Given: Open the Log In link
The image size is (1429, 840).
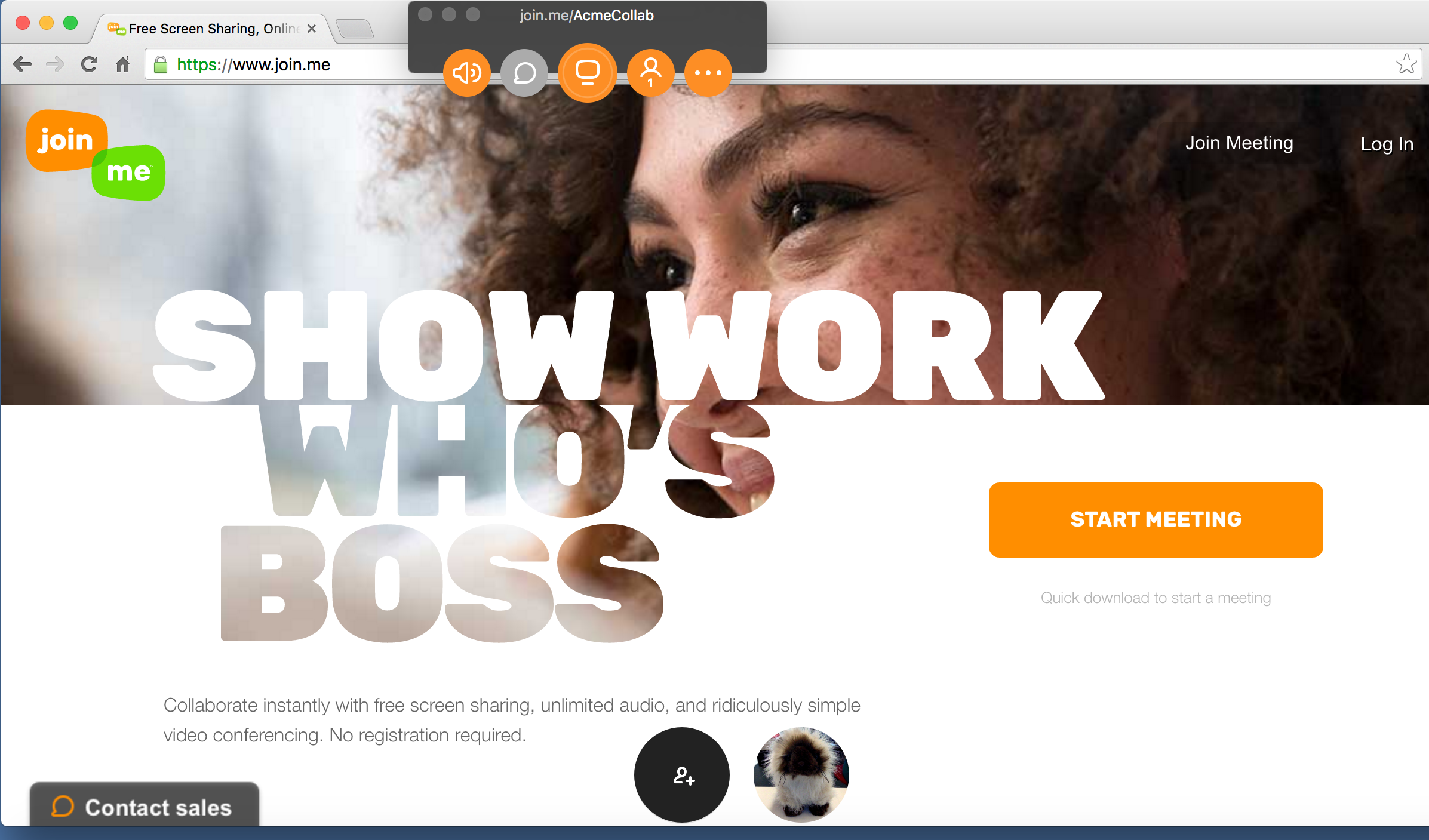Looking at the screenshot, I should coord(1387,144).
